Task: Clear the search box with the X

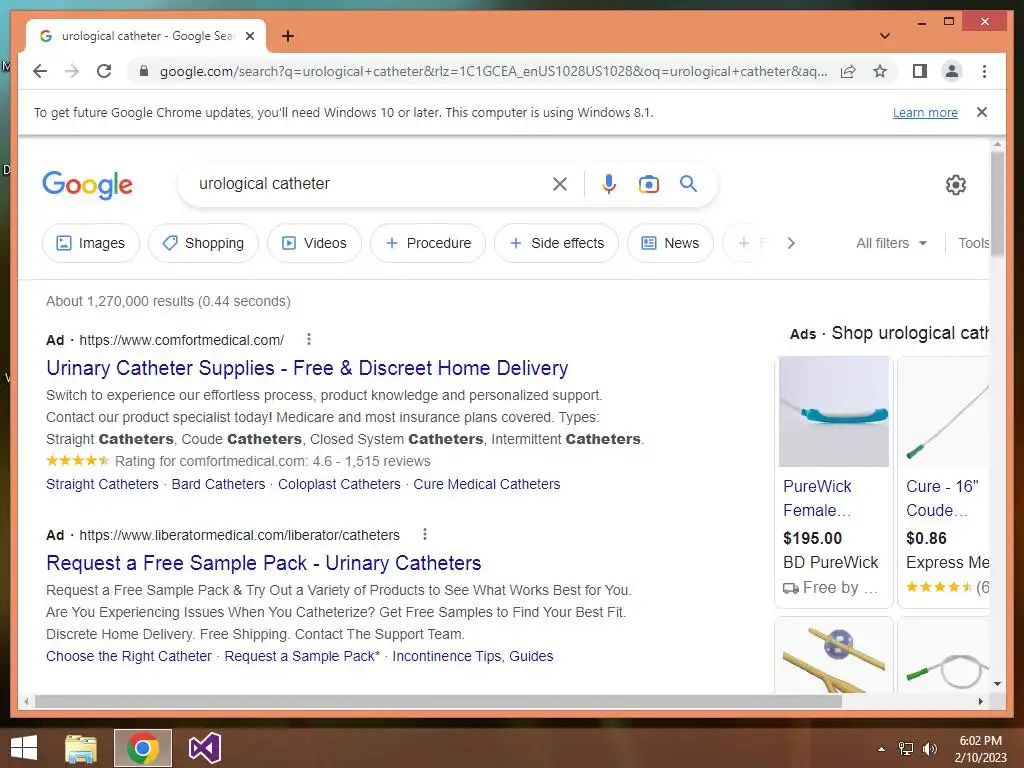Action: [x=560, y=184]
